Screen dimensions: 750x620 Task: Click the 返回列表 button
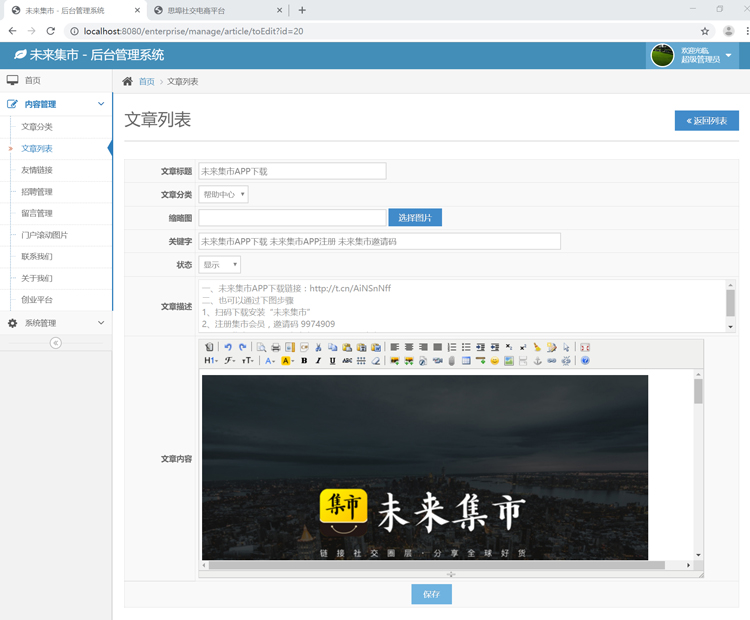click(706, 121)
